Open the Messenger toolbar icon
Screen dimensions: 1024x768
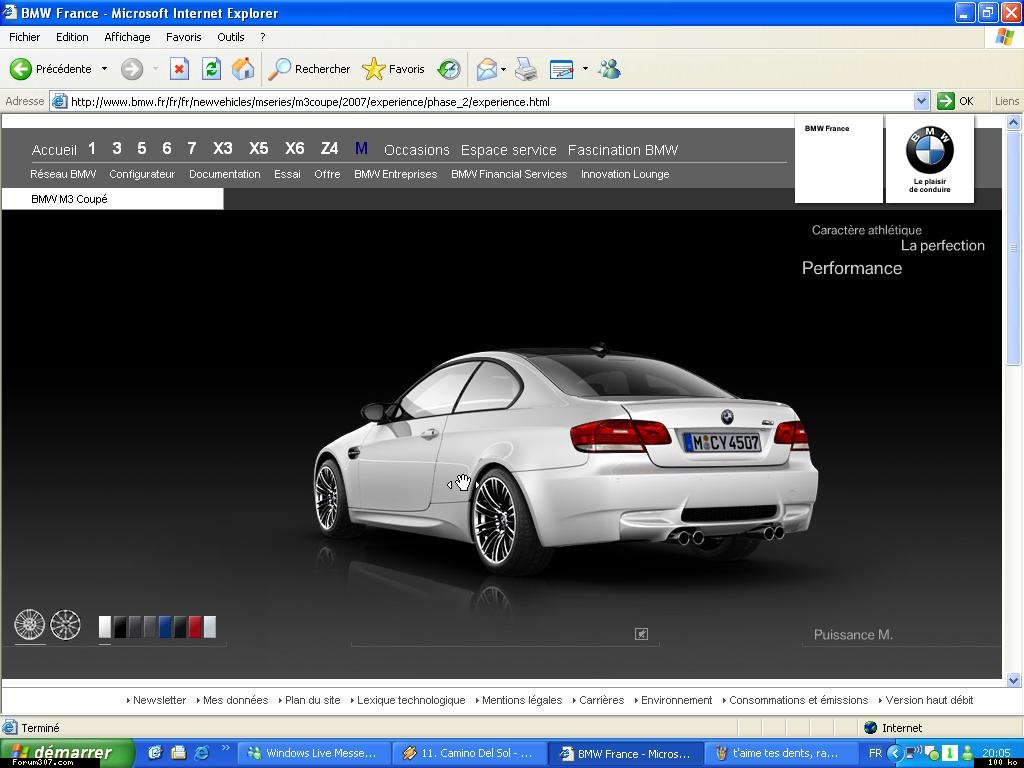pos(609,69)
